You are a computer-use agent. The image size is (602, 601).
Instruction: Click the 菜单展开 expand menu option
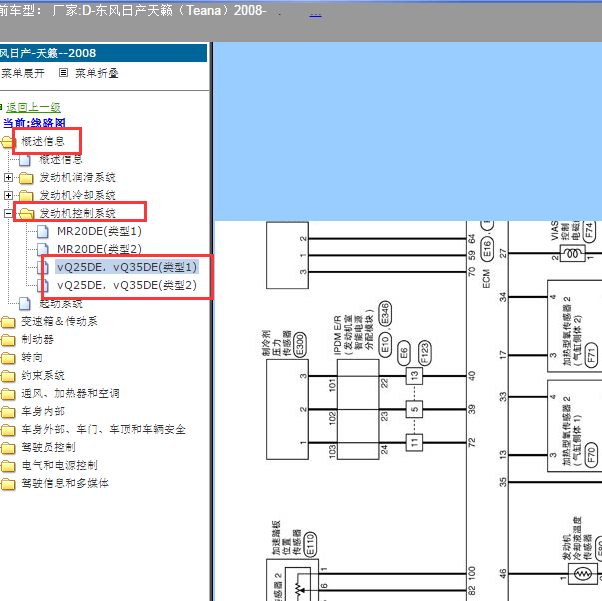23,73
